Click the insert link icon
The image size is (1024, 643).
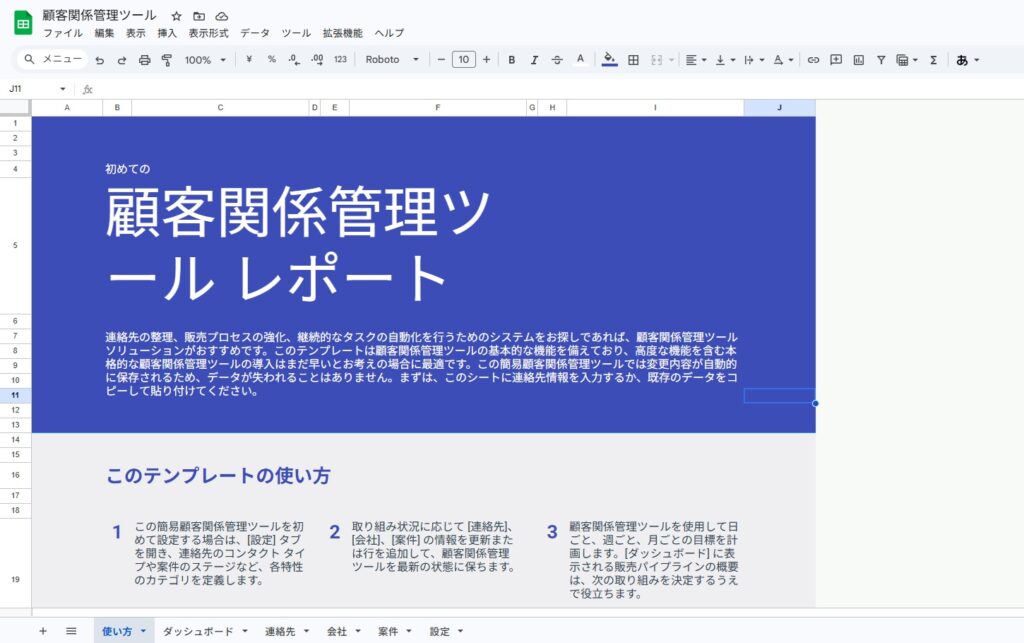click(x=813, y=60)
